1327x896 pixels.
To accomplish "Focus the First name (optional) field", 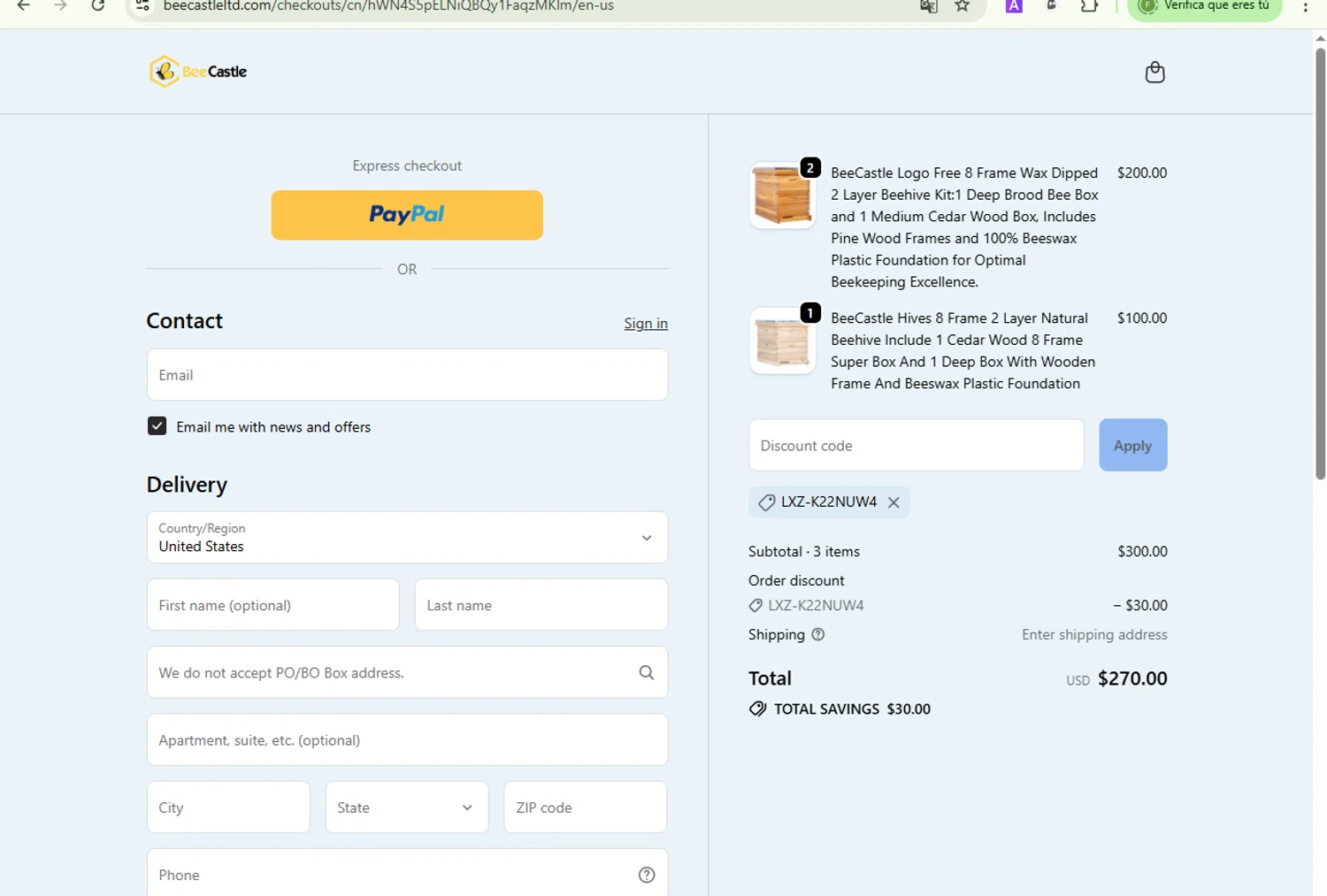I will point(273,605).
